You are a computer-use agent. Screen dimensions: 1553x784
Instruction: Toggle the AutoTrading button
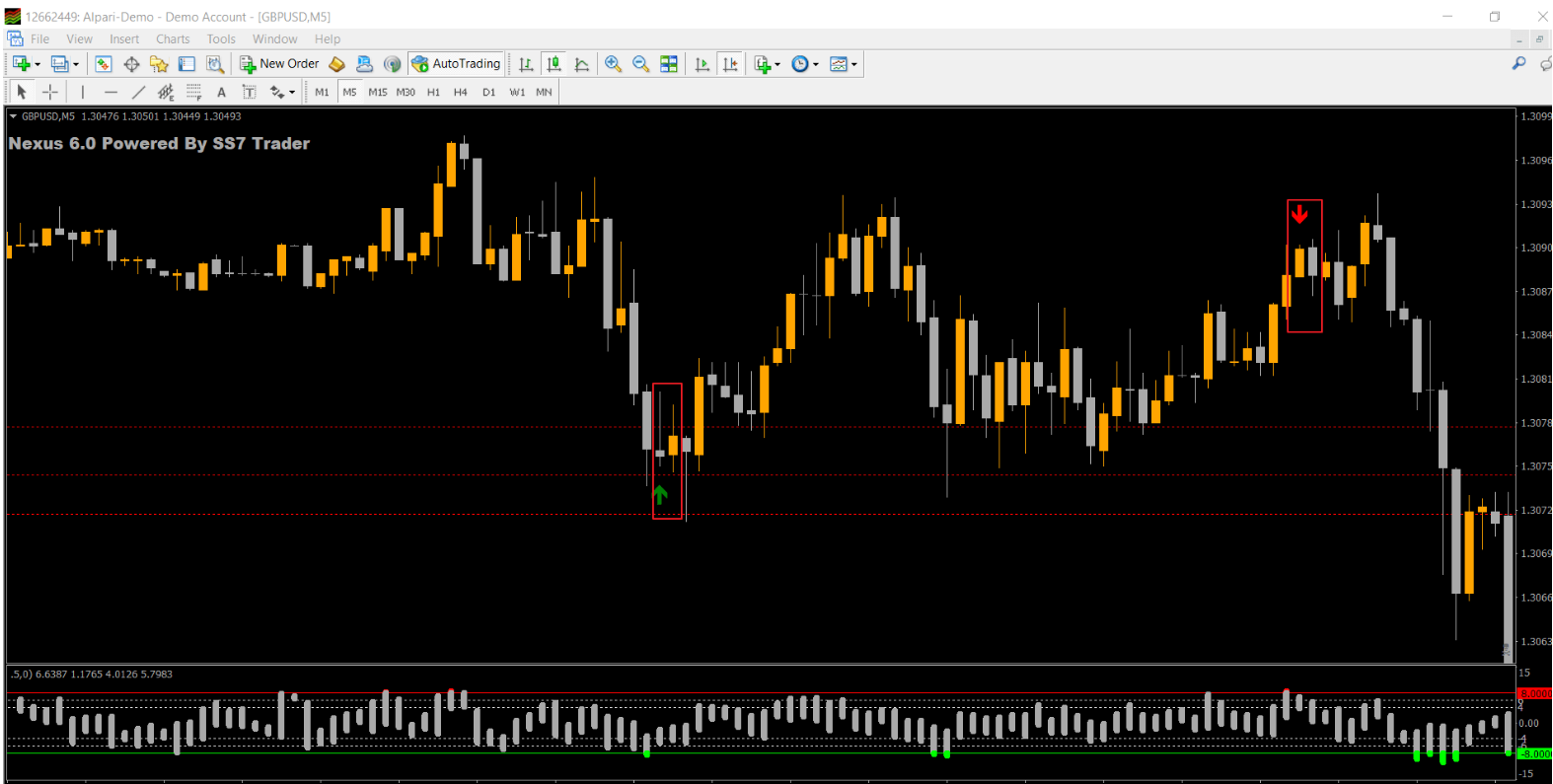coord(456,64)
